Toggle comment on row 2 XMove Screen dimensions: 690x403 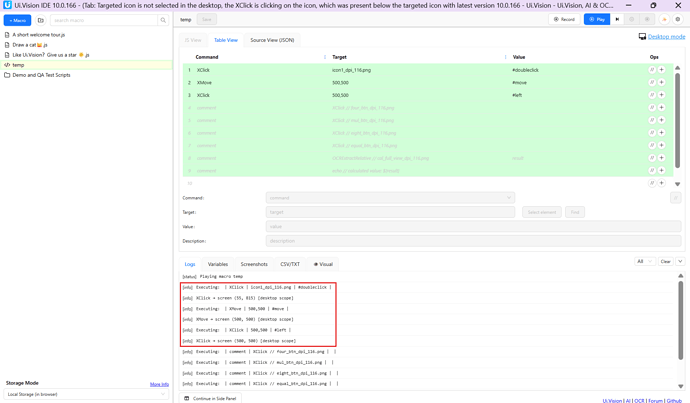coord(652,82)
